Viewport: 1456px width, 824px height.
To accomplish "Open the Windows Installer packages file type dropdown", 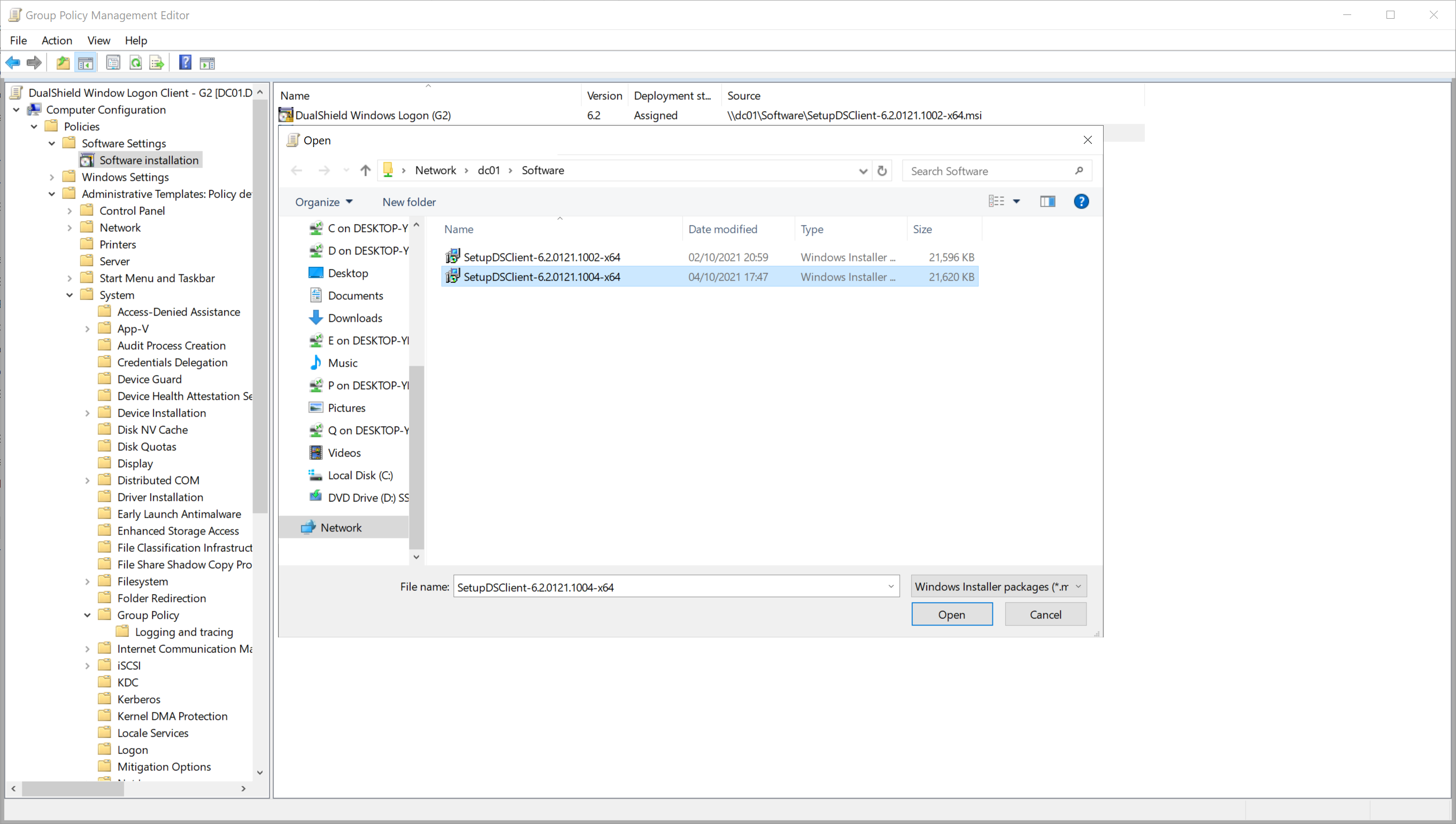I will [x=998, y=586].
